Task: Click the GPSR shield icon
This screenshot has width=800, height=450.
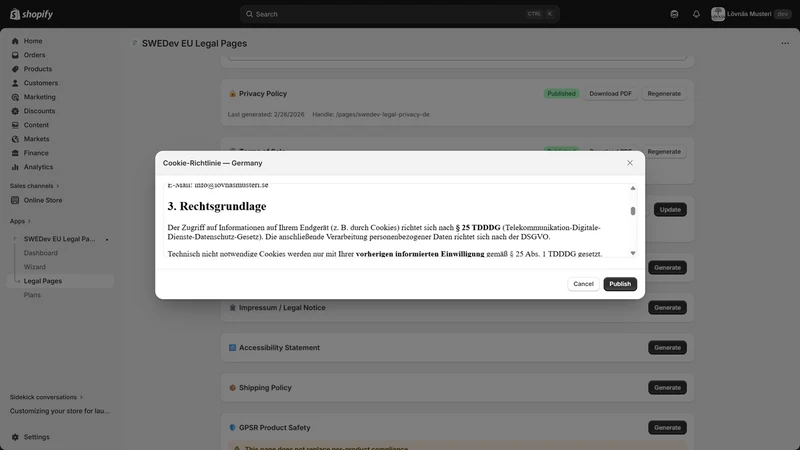Action: (x=232, y=428)
